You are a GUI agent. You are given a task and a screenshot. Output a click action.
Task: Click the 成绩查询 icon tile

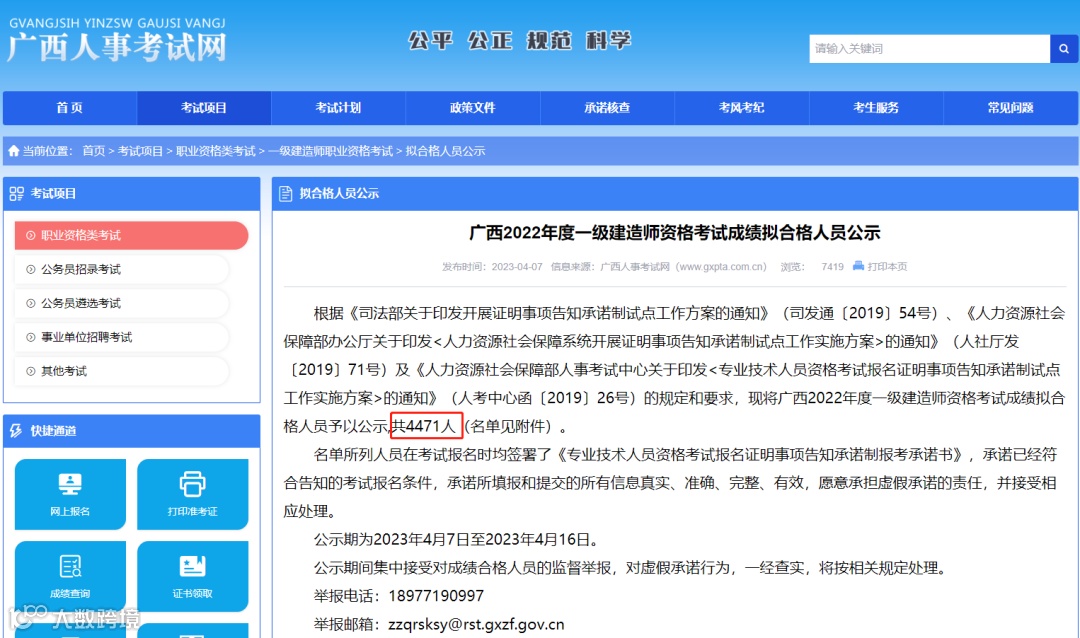[x=70, y=576]
